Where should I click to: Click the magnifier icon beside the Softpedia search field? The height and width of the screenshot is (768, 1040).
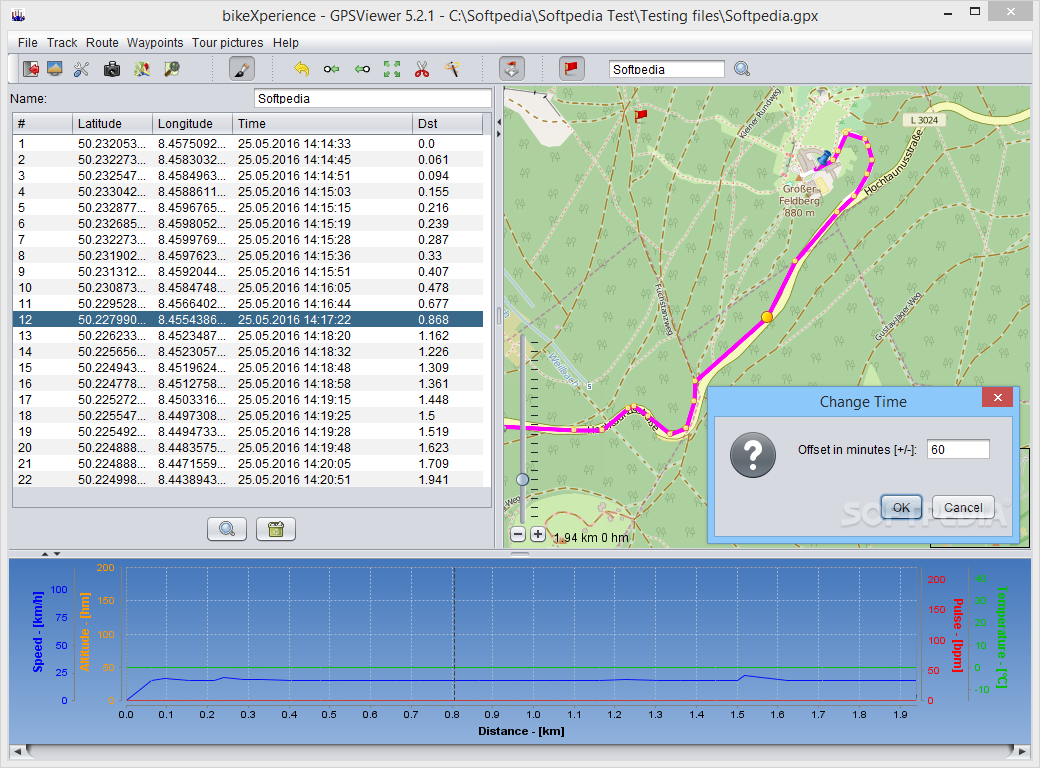742,69
